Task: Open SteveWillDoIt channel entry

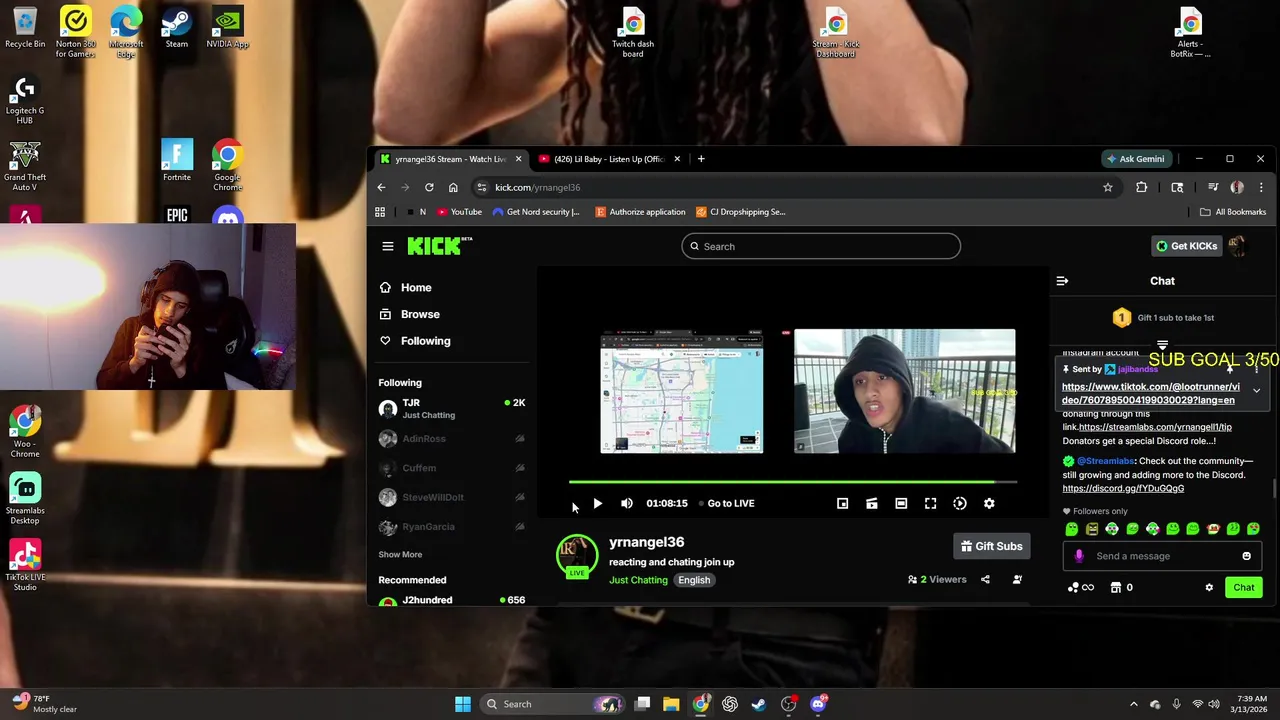Action: [x=452, y=497]
